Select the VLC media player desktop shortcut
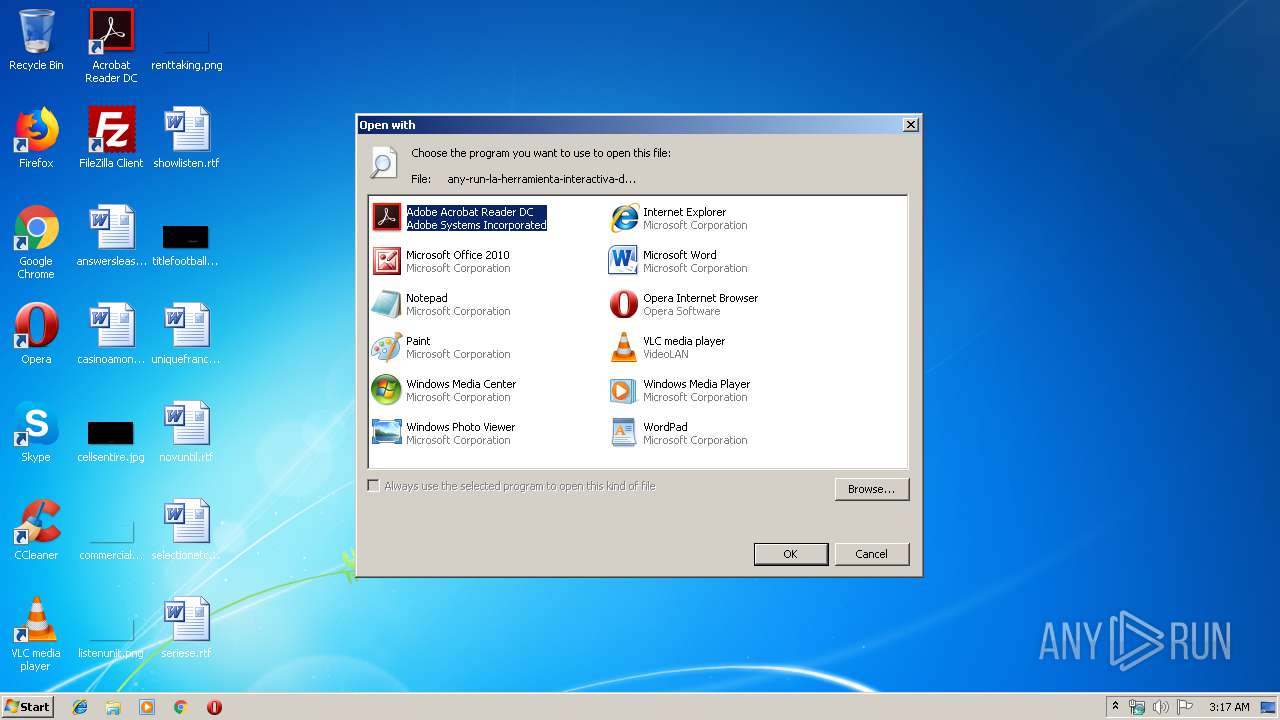 [36, 634]
